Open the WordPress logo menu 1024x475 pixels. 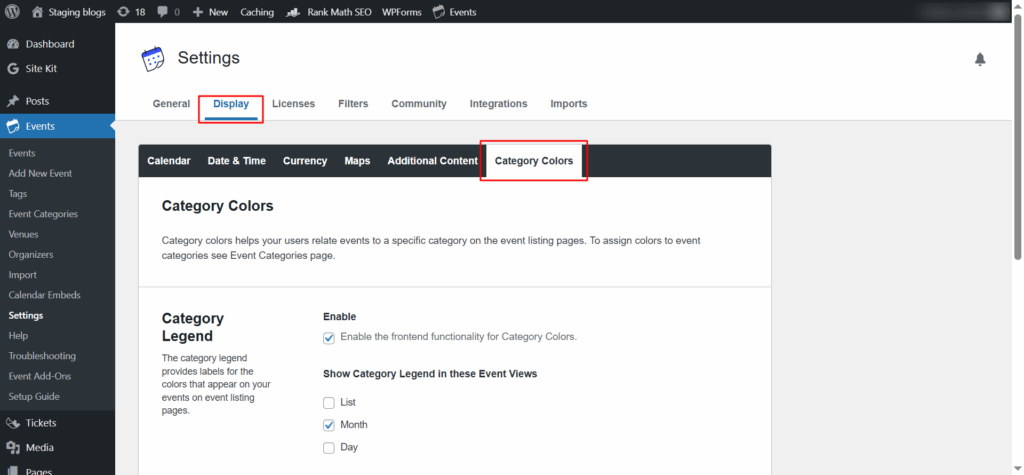pyautogui.click(x=12, y=12)
